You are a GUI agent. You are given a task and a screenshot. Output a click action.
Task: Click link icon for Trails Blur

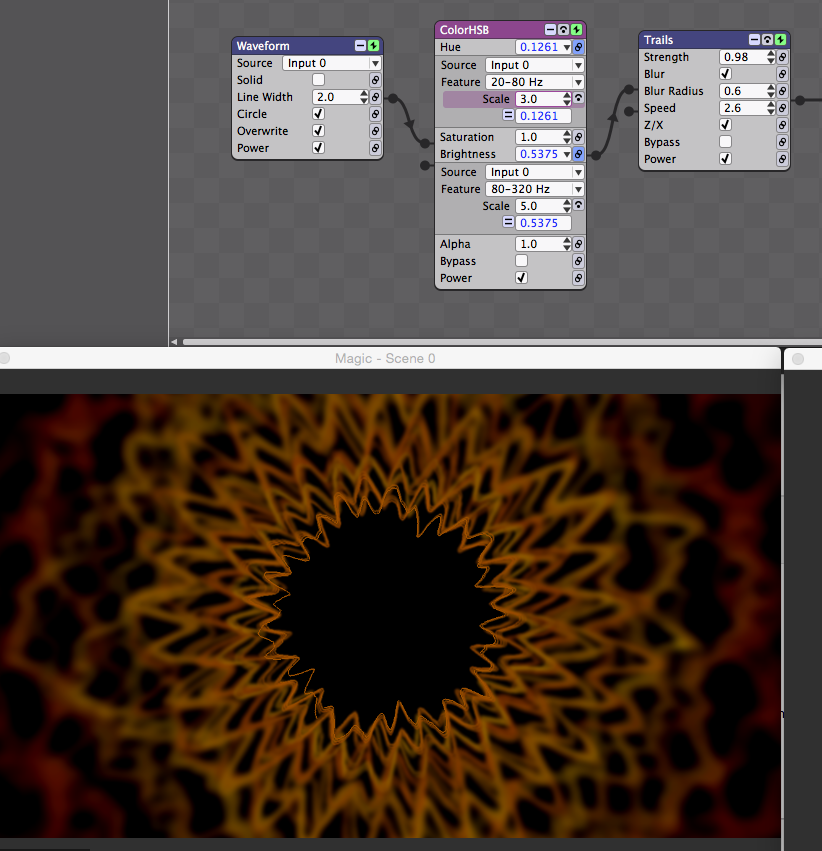782,74
